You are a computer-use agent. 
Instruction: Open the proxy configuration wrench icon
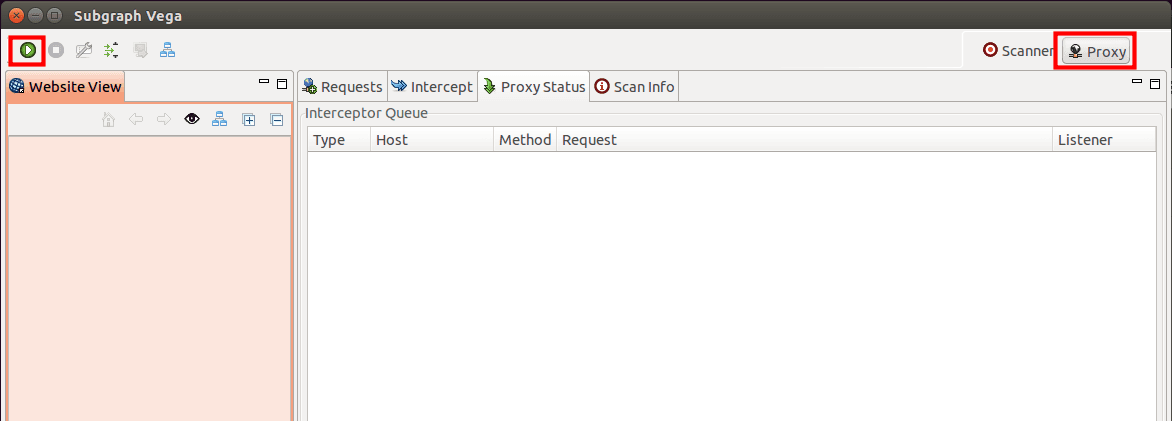point(84,51)
